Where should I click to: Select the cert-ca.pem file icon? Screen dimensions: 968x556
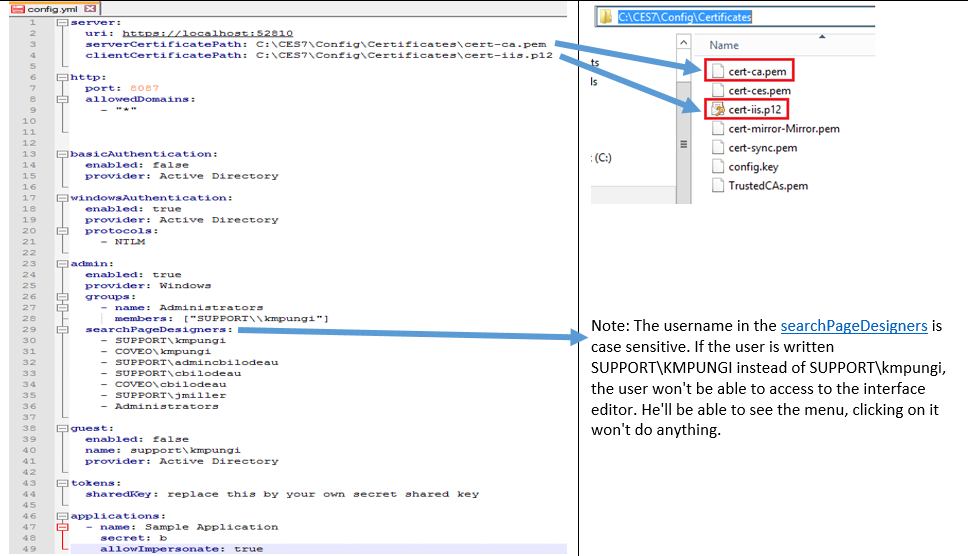[x=717, y=71]
